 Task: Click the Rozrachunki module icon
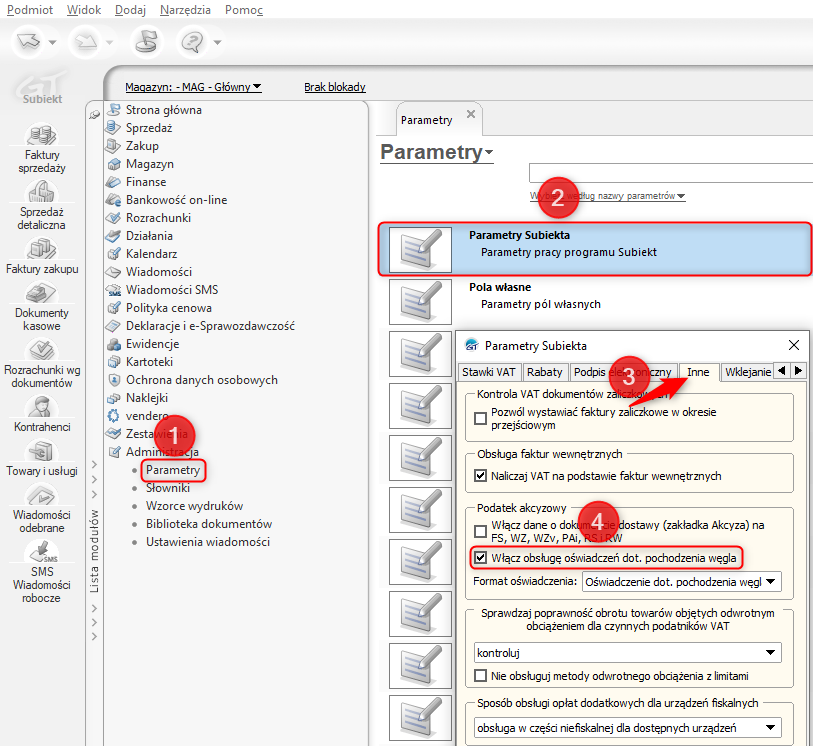114,218
